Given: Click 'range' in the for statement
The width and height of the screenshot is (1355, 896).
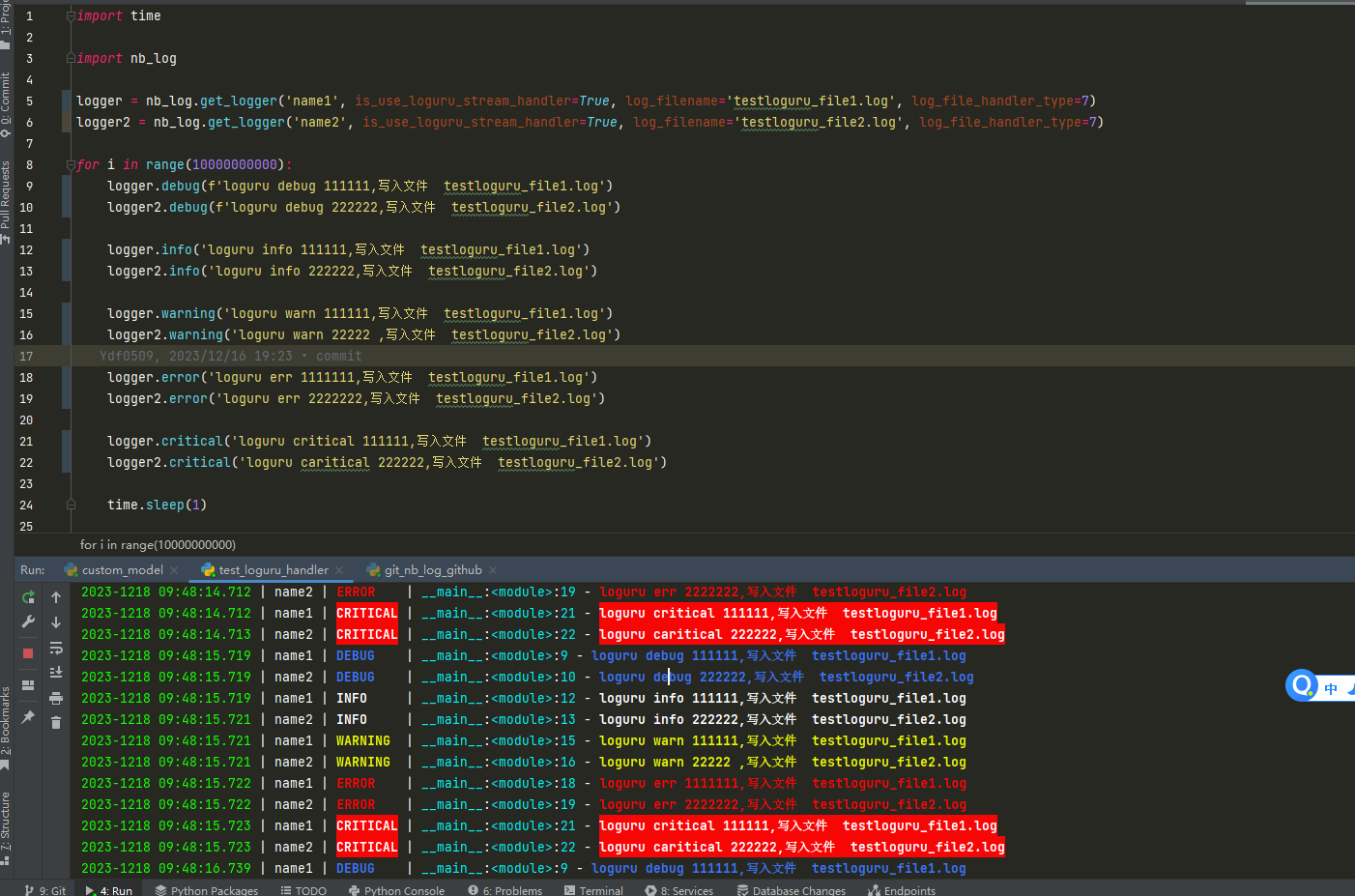Looking at the screenshot, I should point(164,165).
